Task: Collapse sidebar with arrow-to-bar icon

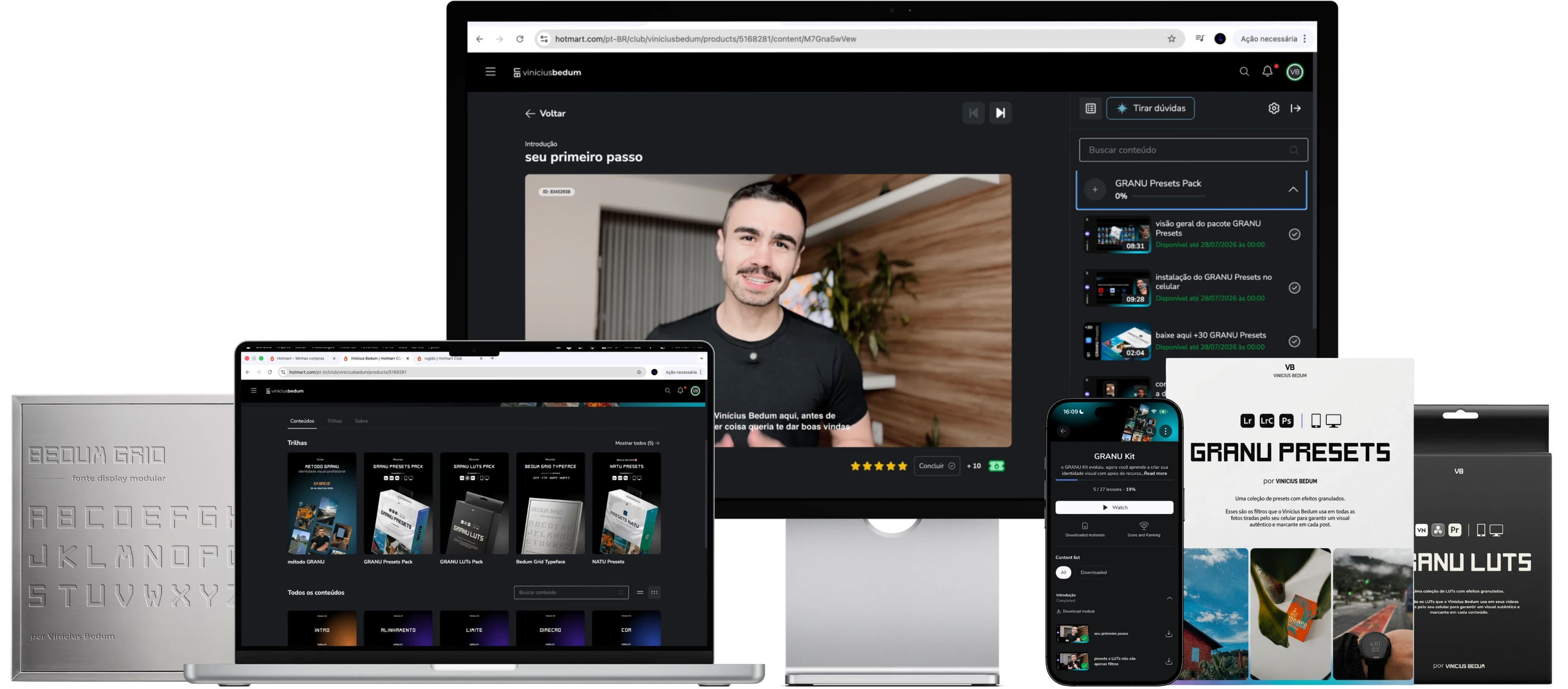Action: tap(1296, 109)
